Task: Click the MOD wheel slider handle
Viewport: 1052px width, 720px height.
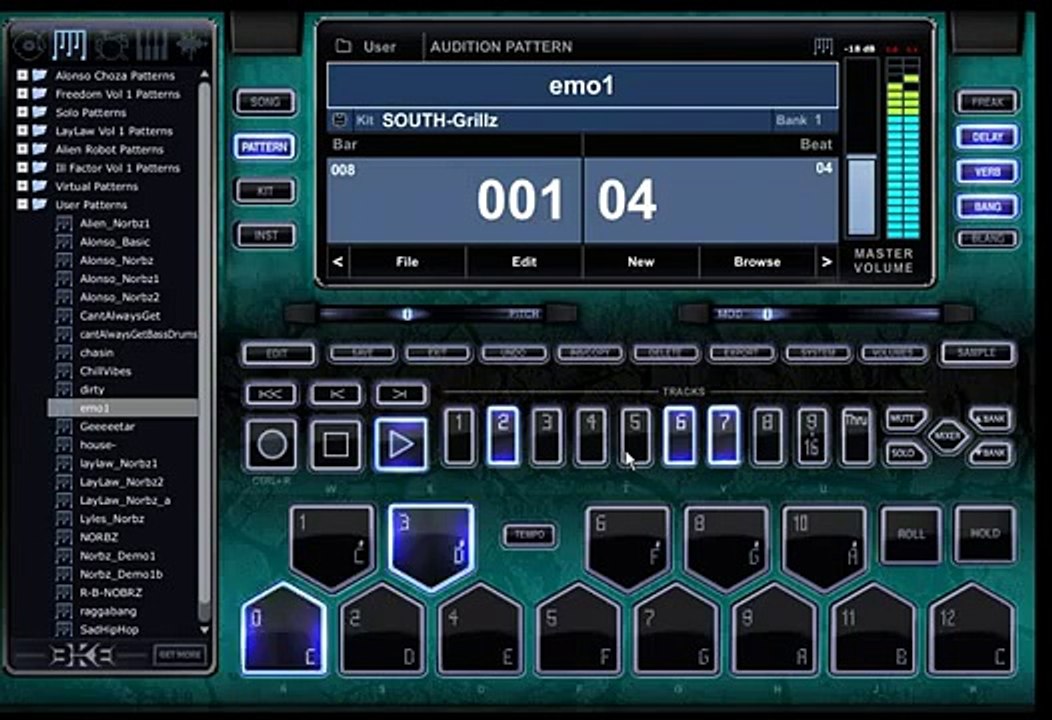Action: click(767, 314)
